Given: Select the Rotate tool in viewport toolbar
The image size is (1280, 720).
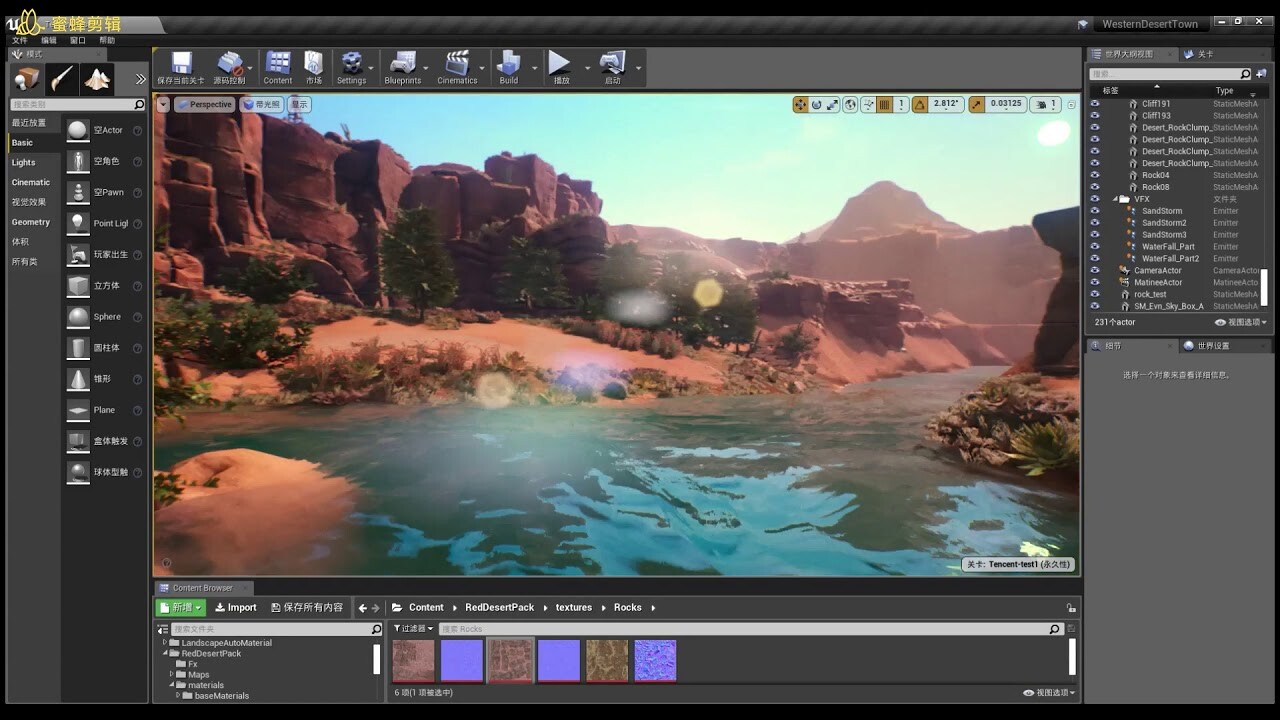Looking at the screenshot, I should [x=815, y=104].
